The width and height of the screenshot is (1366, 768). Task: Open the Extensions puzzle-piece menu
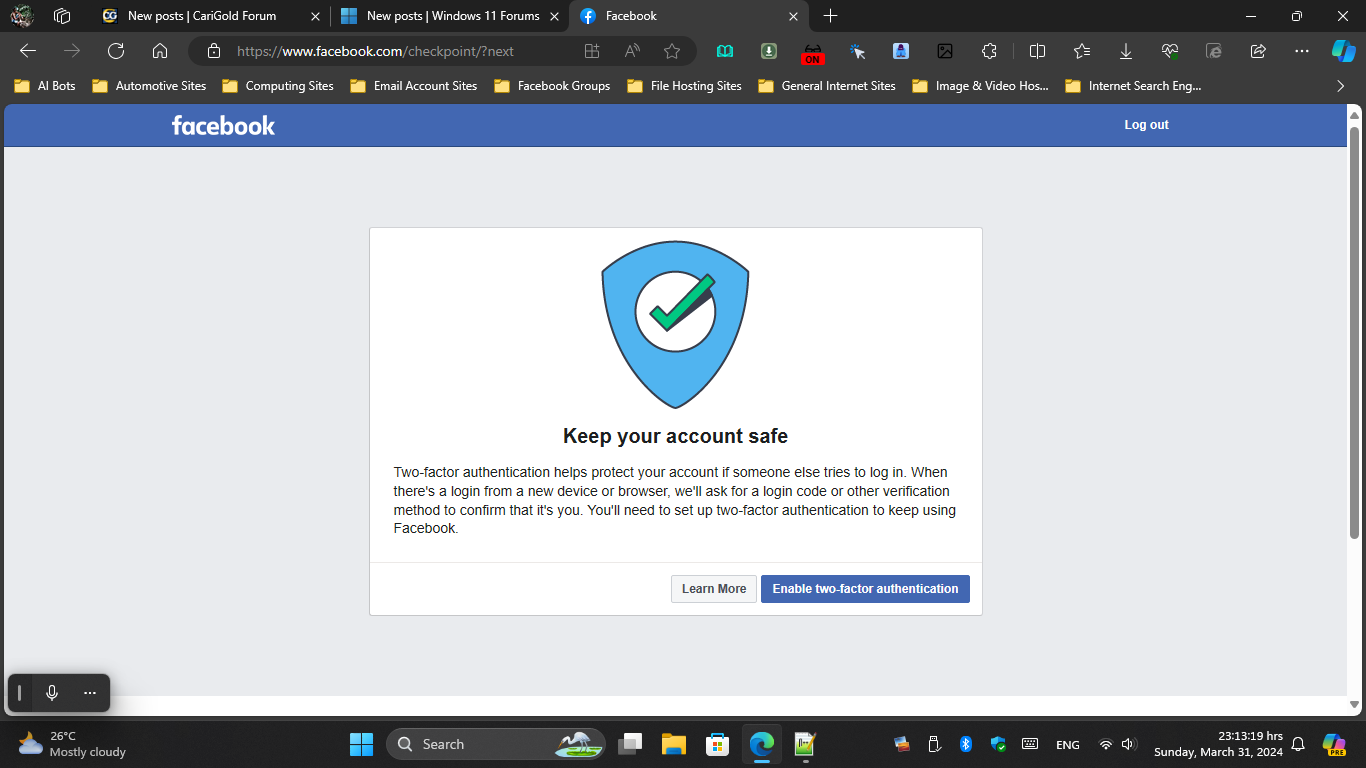[989, 51]
